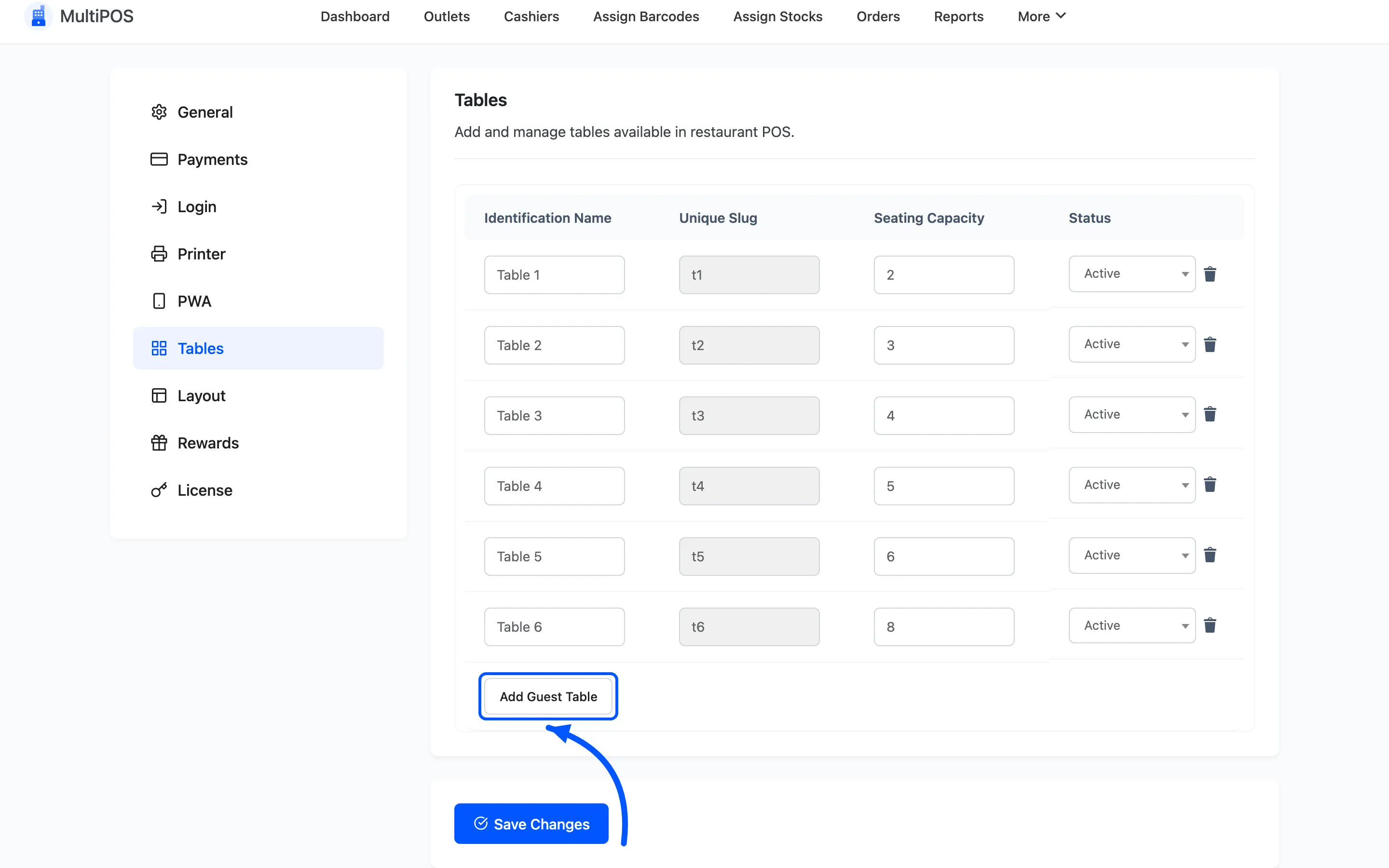Open Status dropdown for Table 3
Screen dimensions: 1389x868
click(1132, 415)
